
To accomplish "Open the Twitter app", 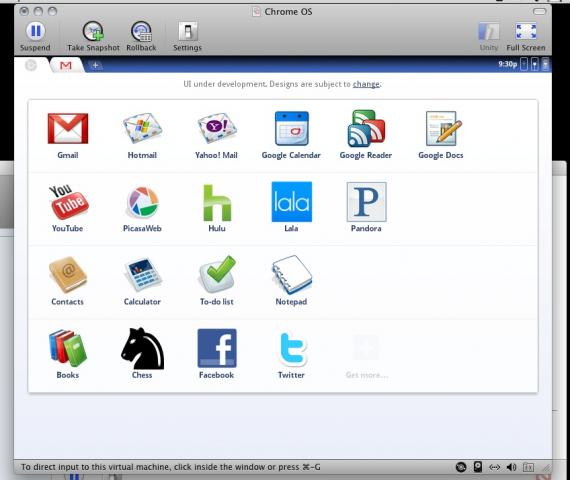I will (292, 348).
